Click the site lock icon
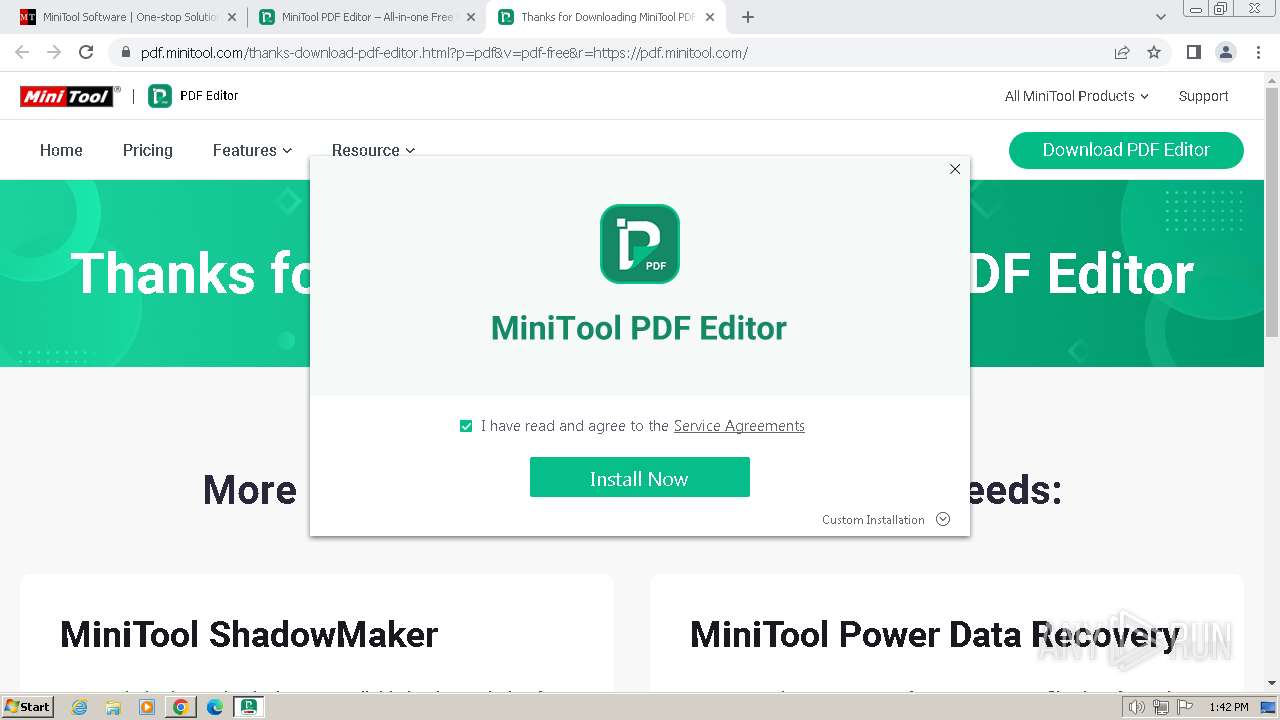The image size is (1280, 720). [x=125, y=53]
